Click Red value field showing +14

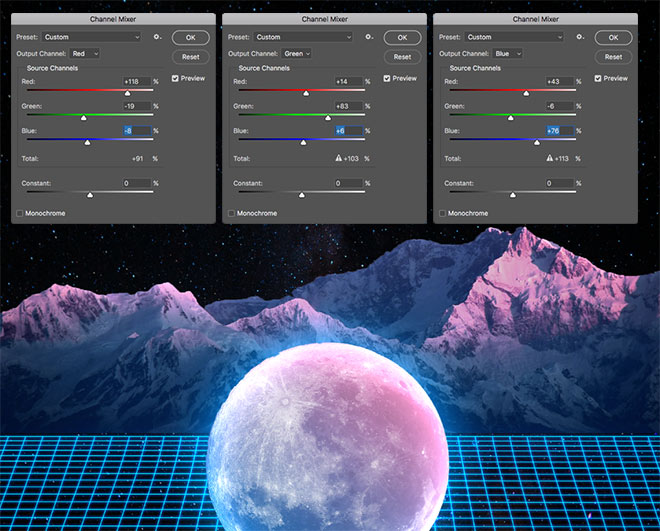pos(349,81)
